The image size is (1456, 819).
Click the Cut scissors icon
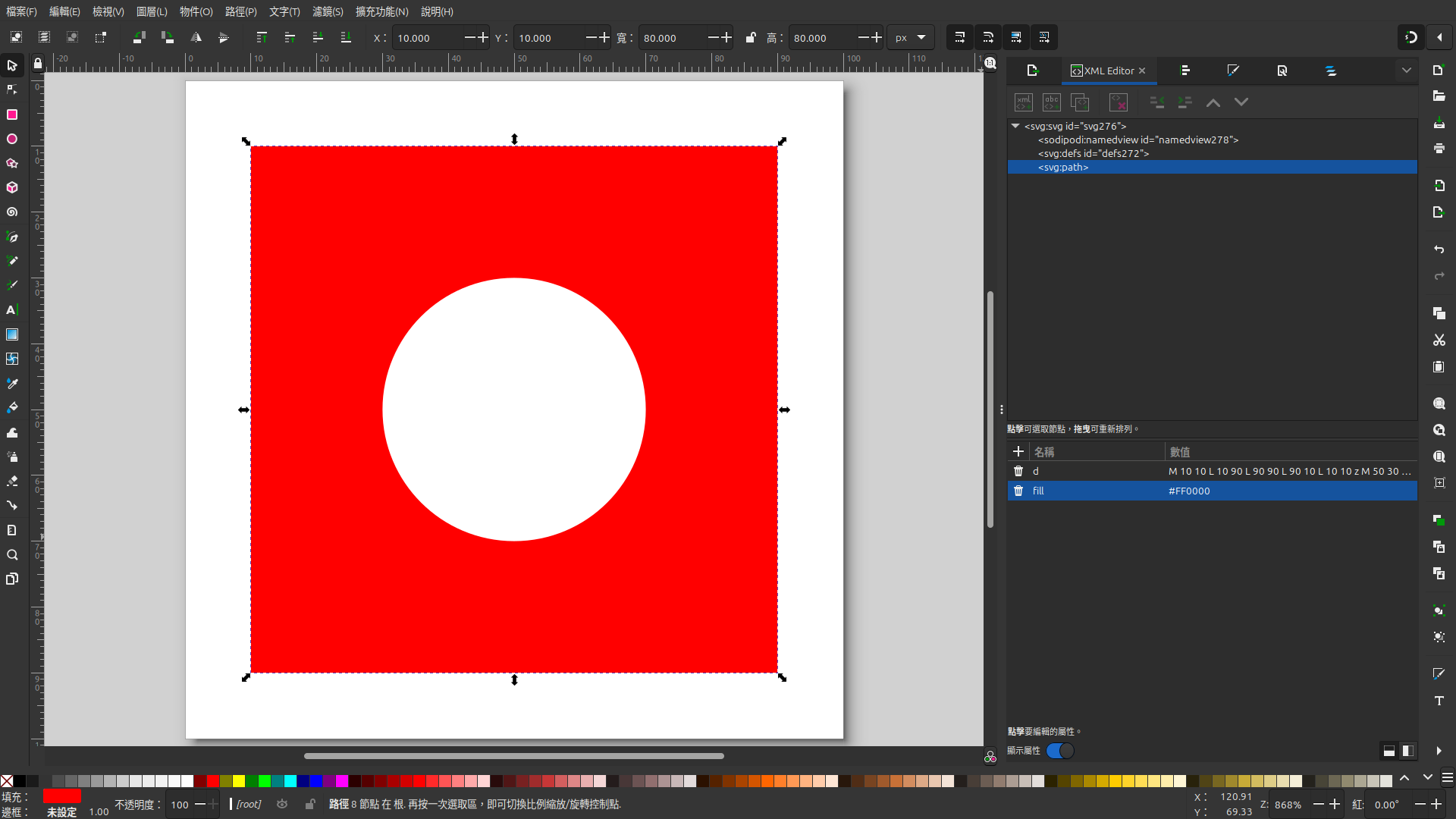coord(1439,340)
